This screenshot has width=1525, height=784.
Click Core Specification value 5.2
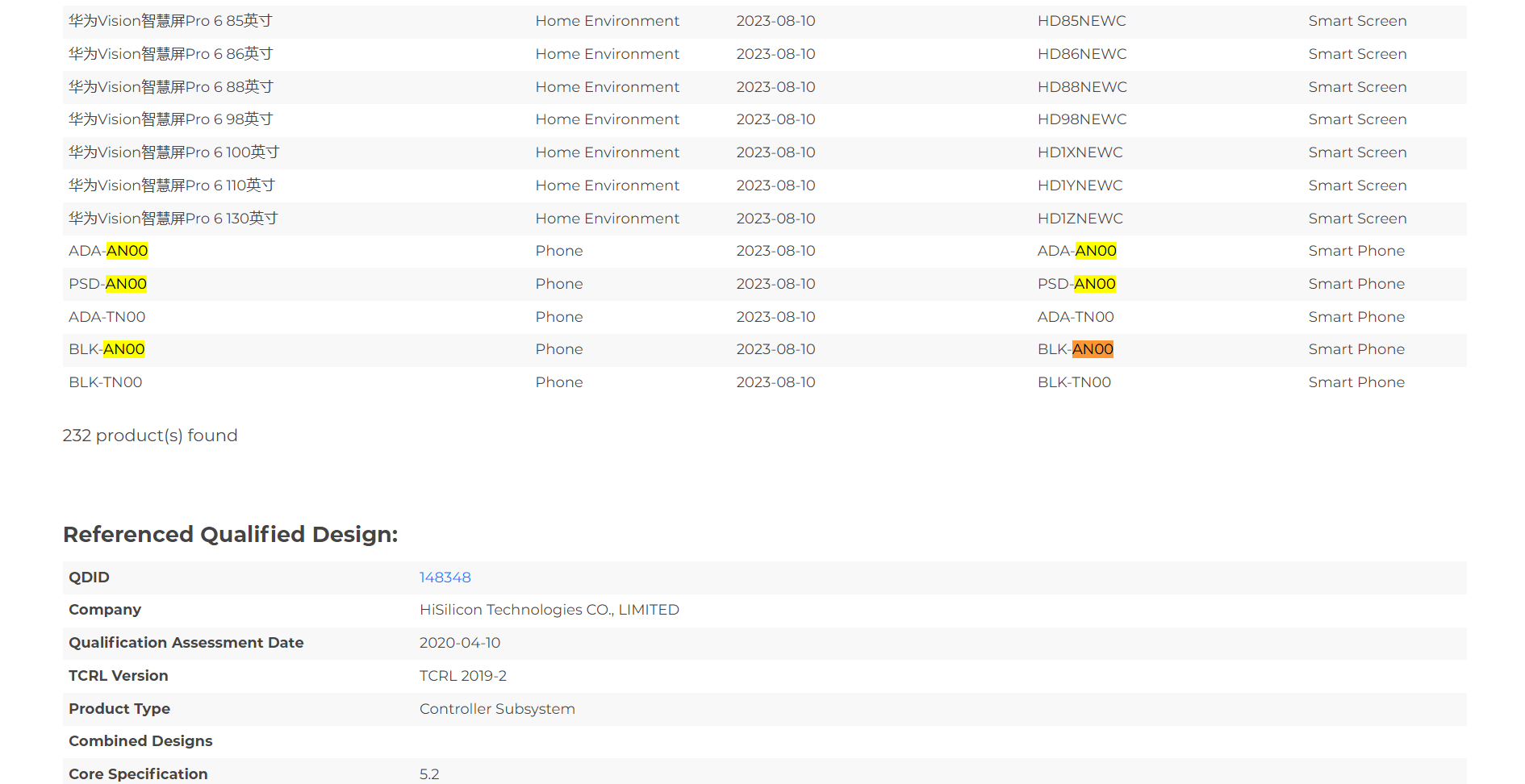click(429, 774)
